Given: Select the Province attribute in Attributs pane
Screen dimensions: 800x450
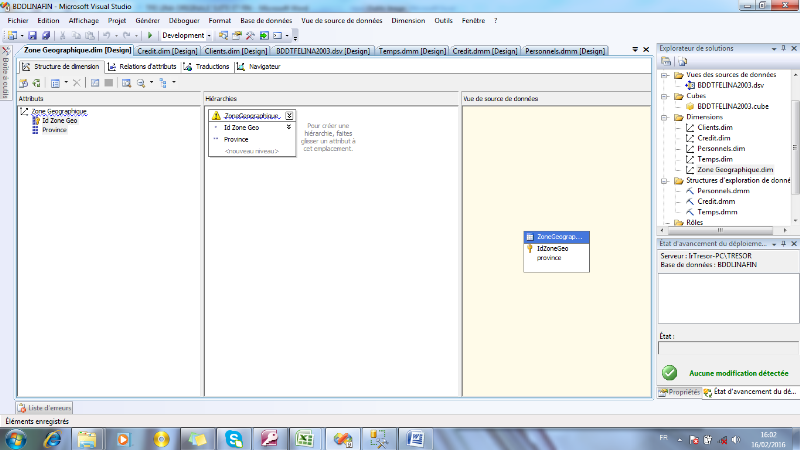Looking at the screenshot, I should (x=54, y=129).
